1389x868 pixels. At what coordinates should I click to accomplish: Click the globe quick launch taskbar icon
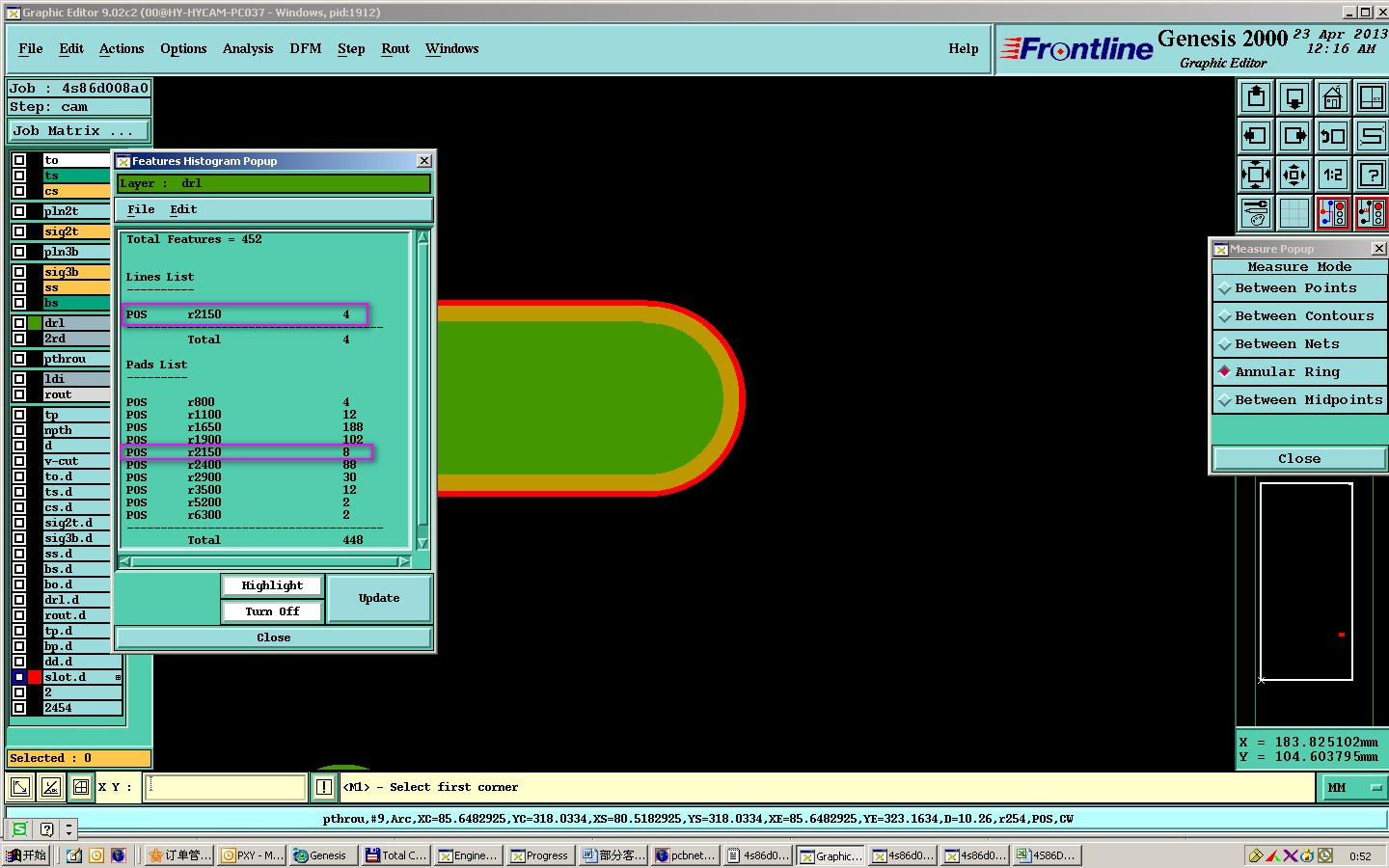pyautogui.click(x=119, y=855)
